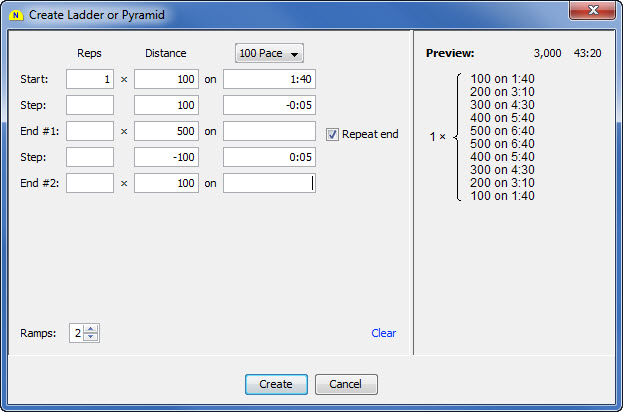Click the app icon in title bar
This screenshot has height=412, width=623.
click(x=14, y=14)
